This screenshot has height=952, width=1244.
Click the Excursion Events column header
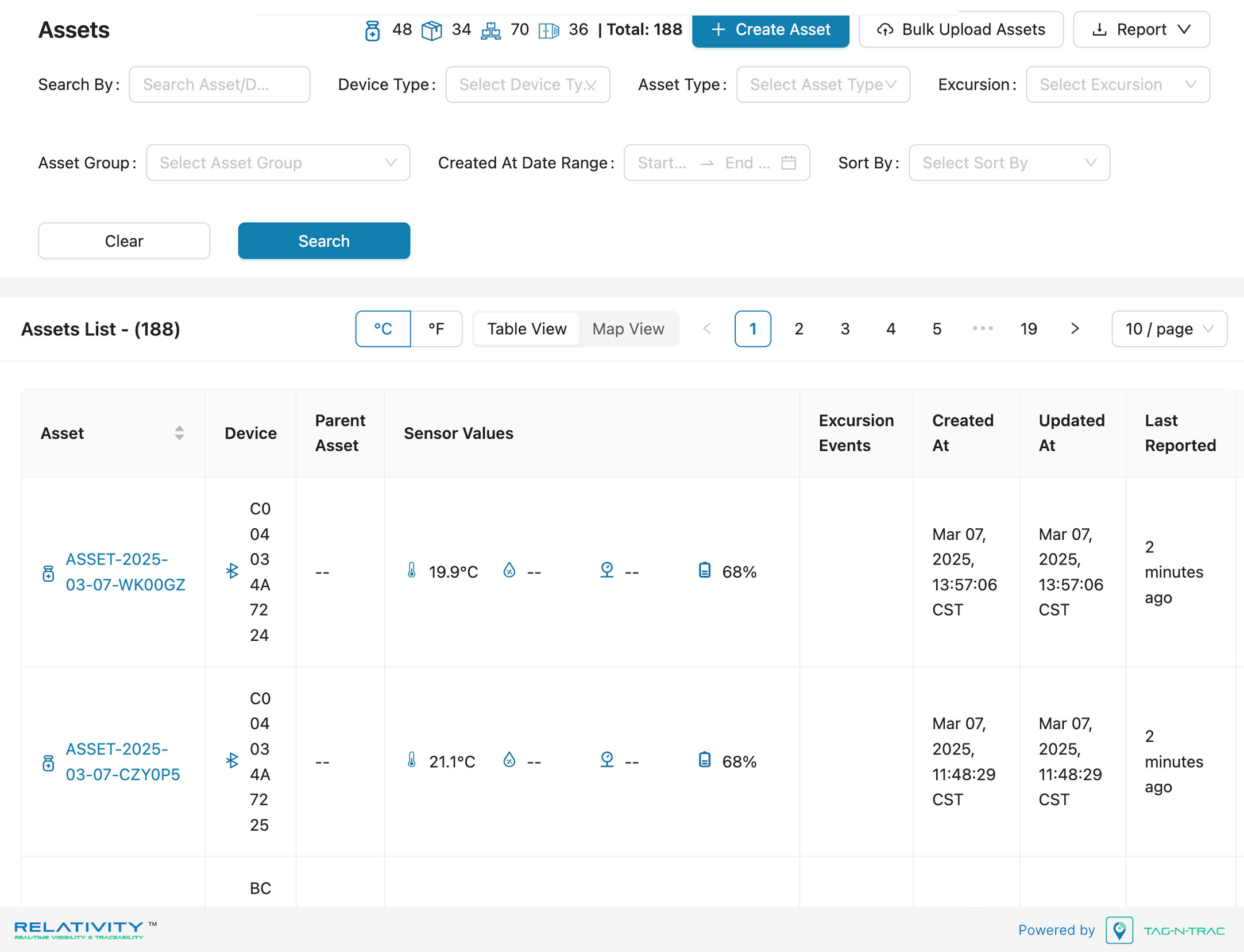(856, 433)
